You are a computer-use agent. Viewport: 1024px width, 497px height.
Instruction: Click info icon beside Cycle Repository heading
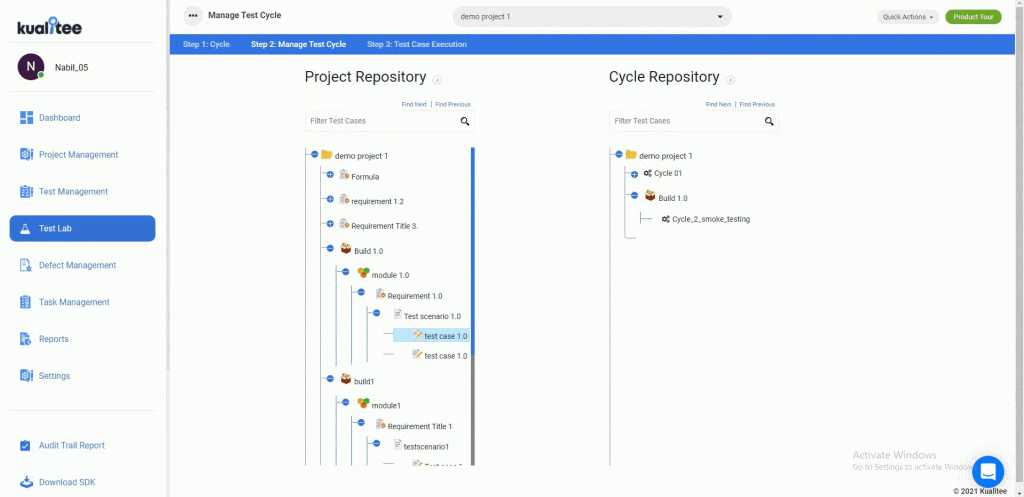(731, 80)
